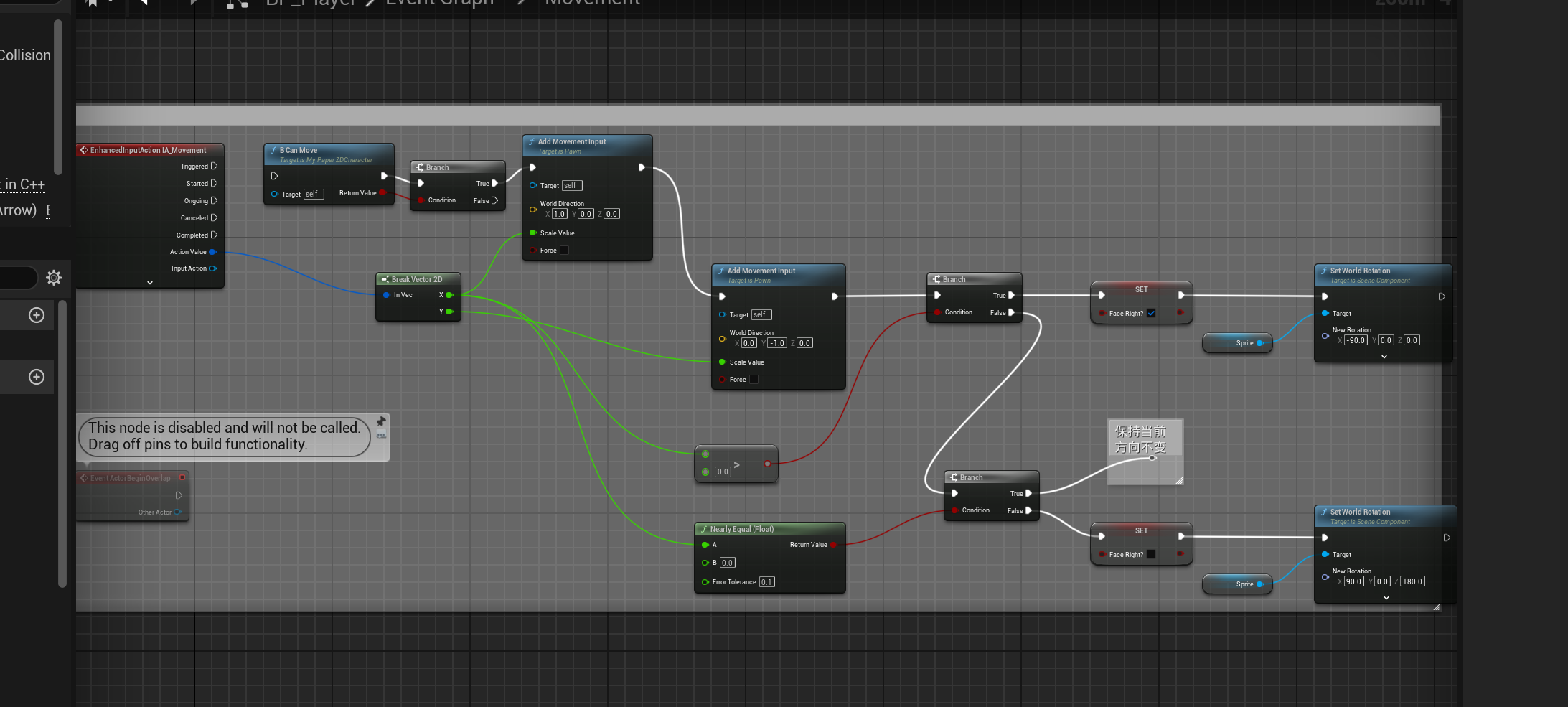Viewport: 1568px width, 707px height.
Task: Click the upper plus add icon in the left panel
Action: [37, 315]
